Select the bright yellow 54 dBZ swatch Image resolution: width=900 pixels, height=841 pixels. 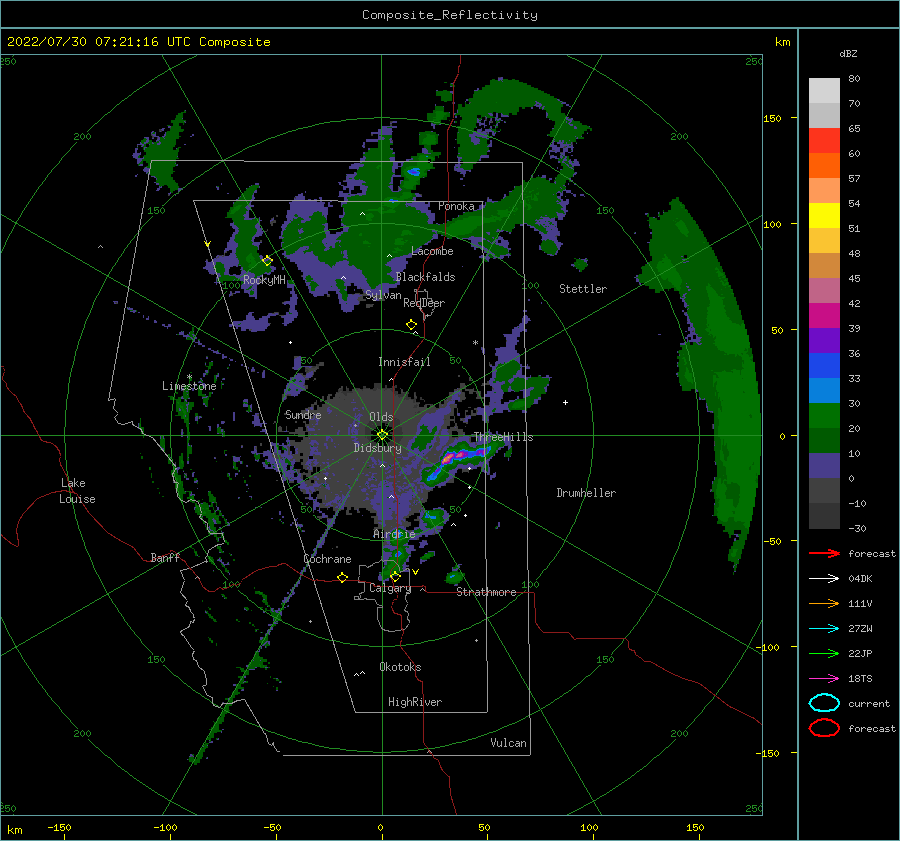click(824, 215)
